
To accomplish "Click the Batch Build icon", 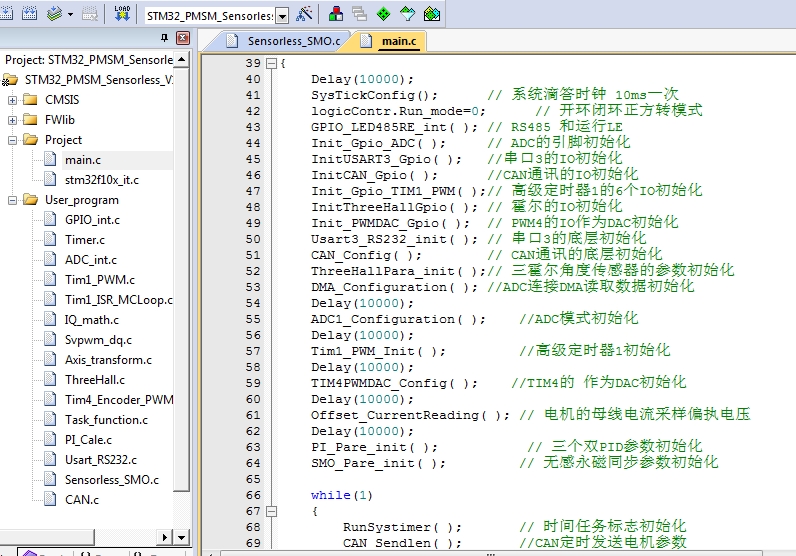I will [54, 14].
